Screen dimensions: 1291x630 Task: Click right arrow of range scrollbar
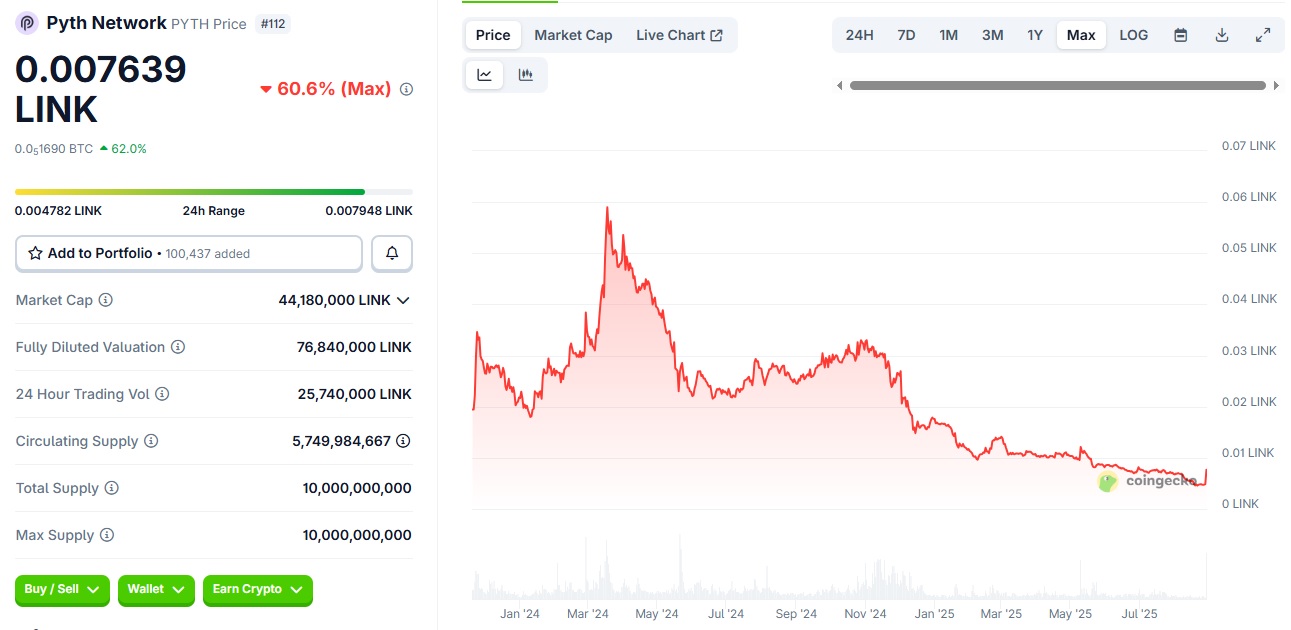click(x=1276, y=86)
